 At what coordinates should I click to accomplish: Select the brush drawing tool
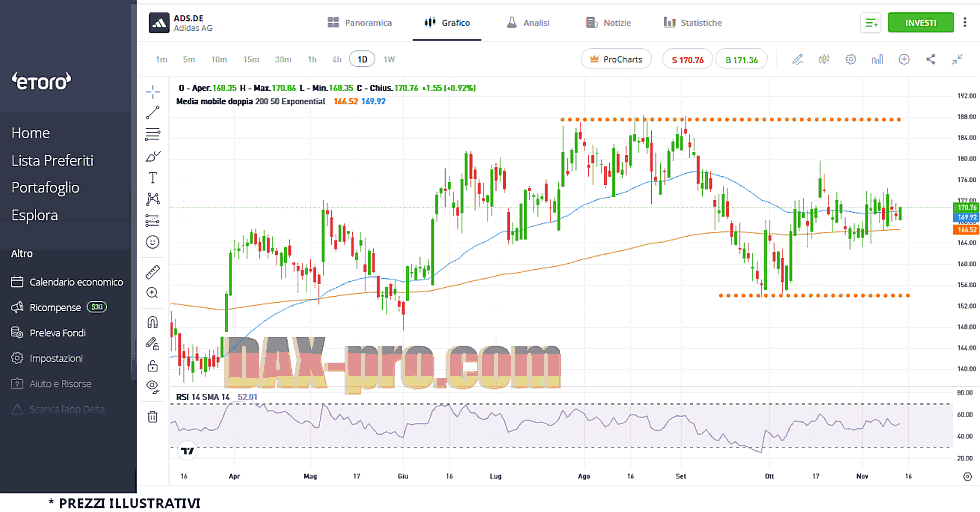[x=152, y=156]
